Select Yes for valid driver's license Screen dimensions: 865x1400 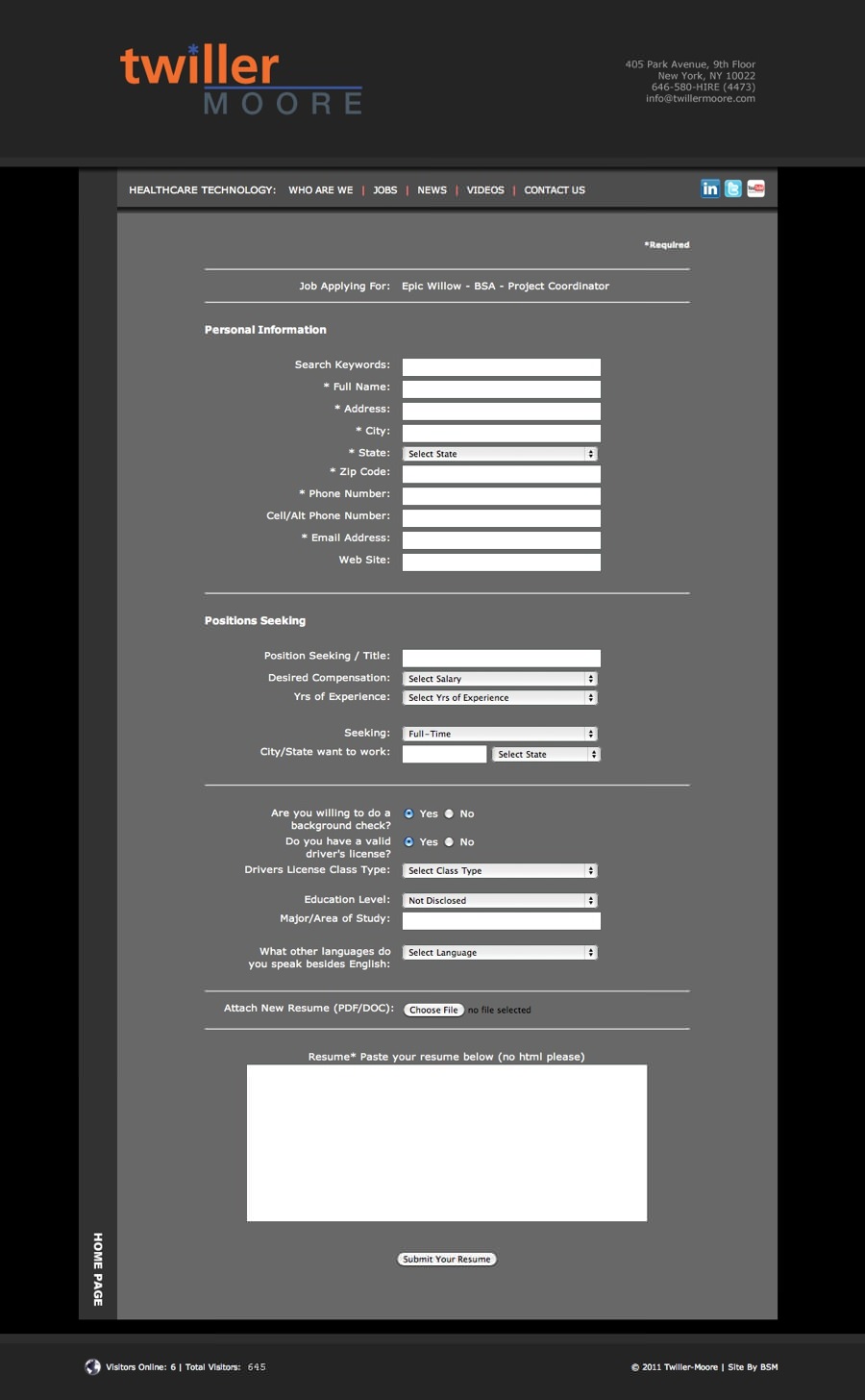(x=409, y=841)
